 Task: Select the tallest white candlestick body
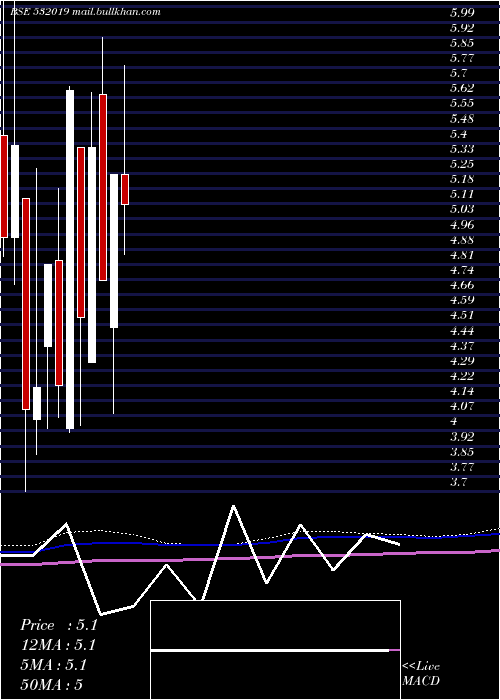70,259
